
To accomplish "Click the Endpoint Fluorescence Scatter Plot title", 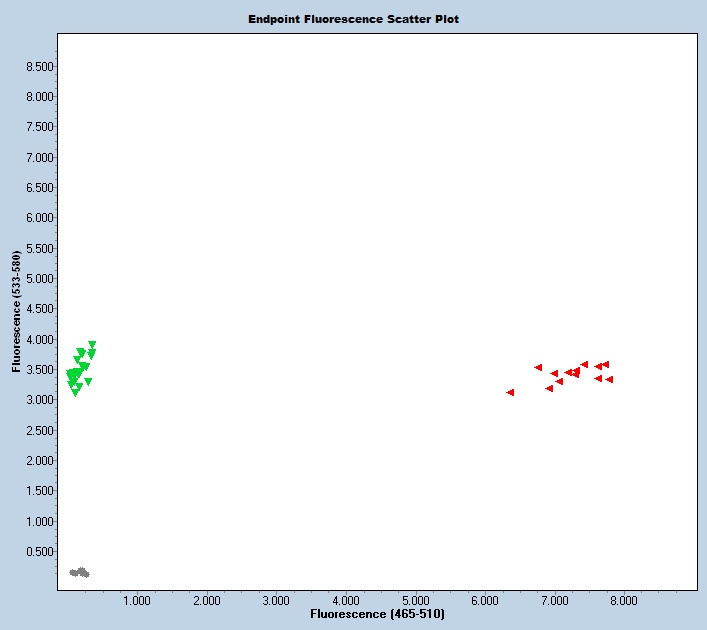I will pos(353,19).
